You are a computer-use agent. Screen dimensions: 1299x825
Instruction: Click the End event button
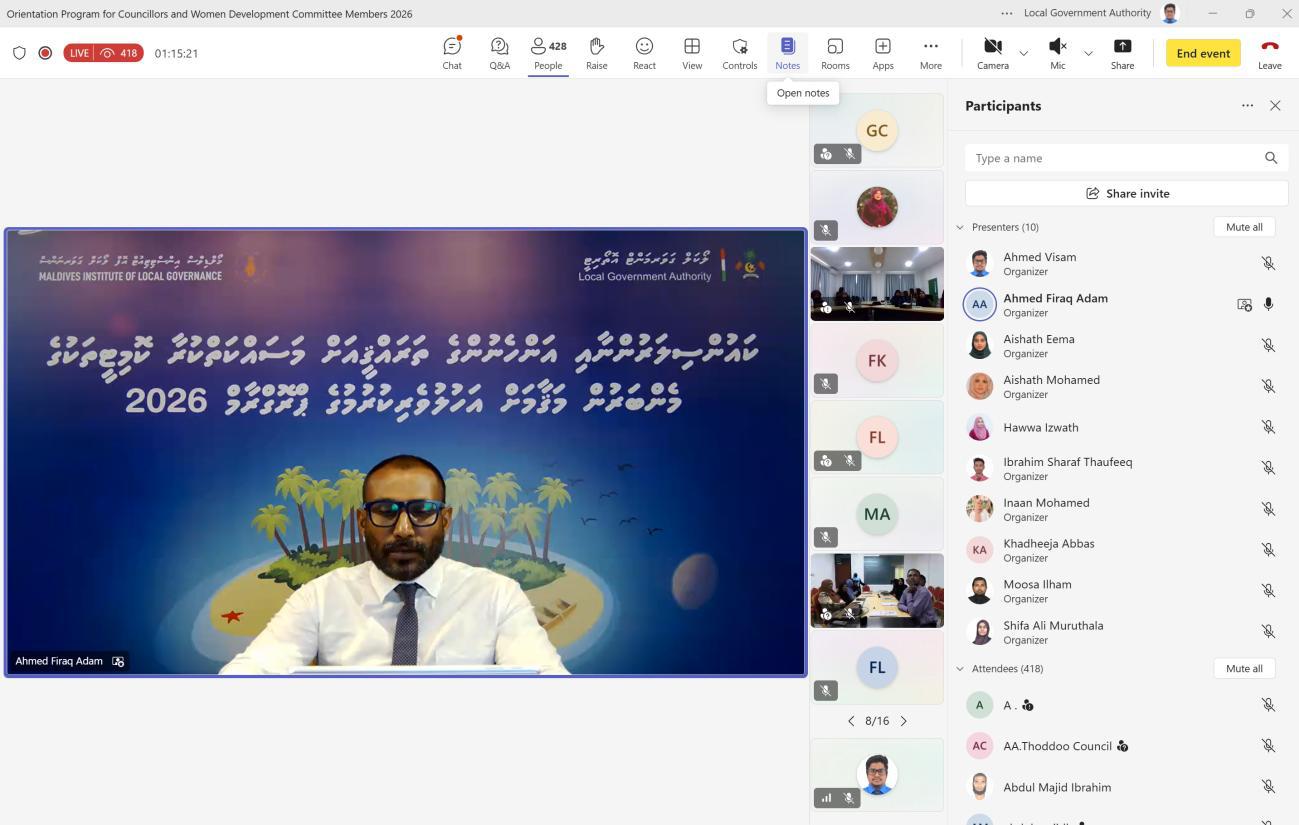click(1203, 53)
